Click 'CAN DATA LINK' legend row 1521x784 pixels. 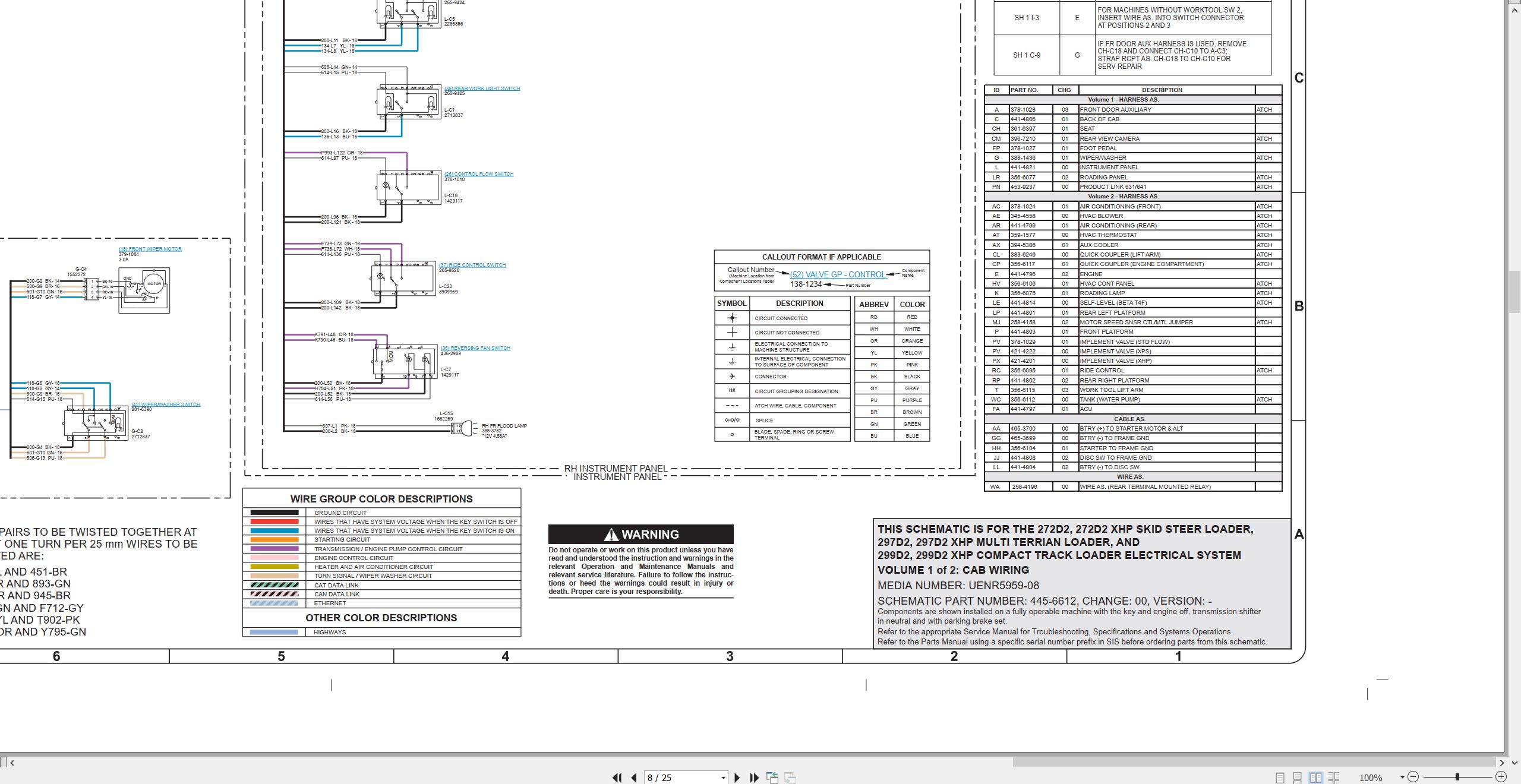pyautogui.click(x=381, y=594)
